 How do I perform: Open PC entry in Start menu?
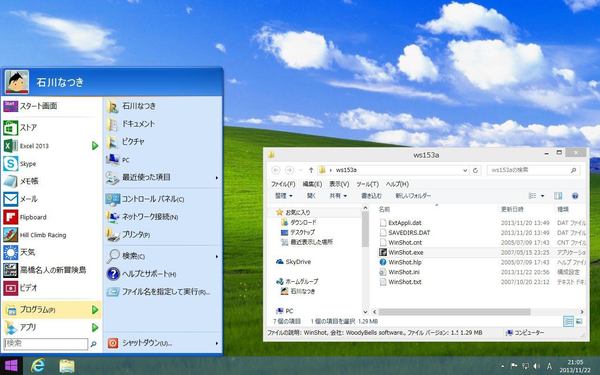point(163,160)
